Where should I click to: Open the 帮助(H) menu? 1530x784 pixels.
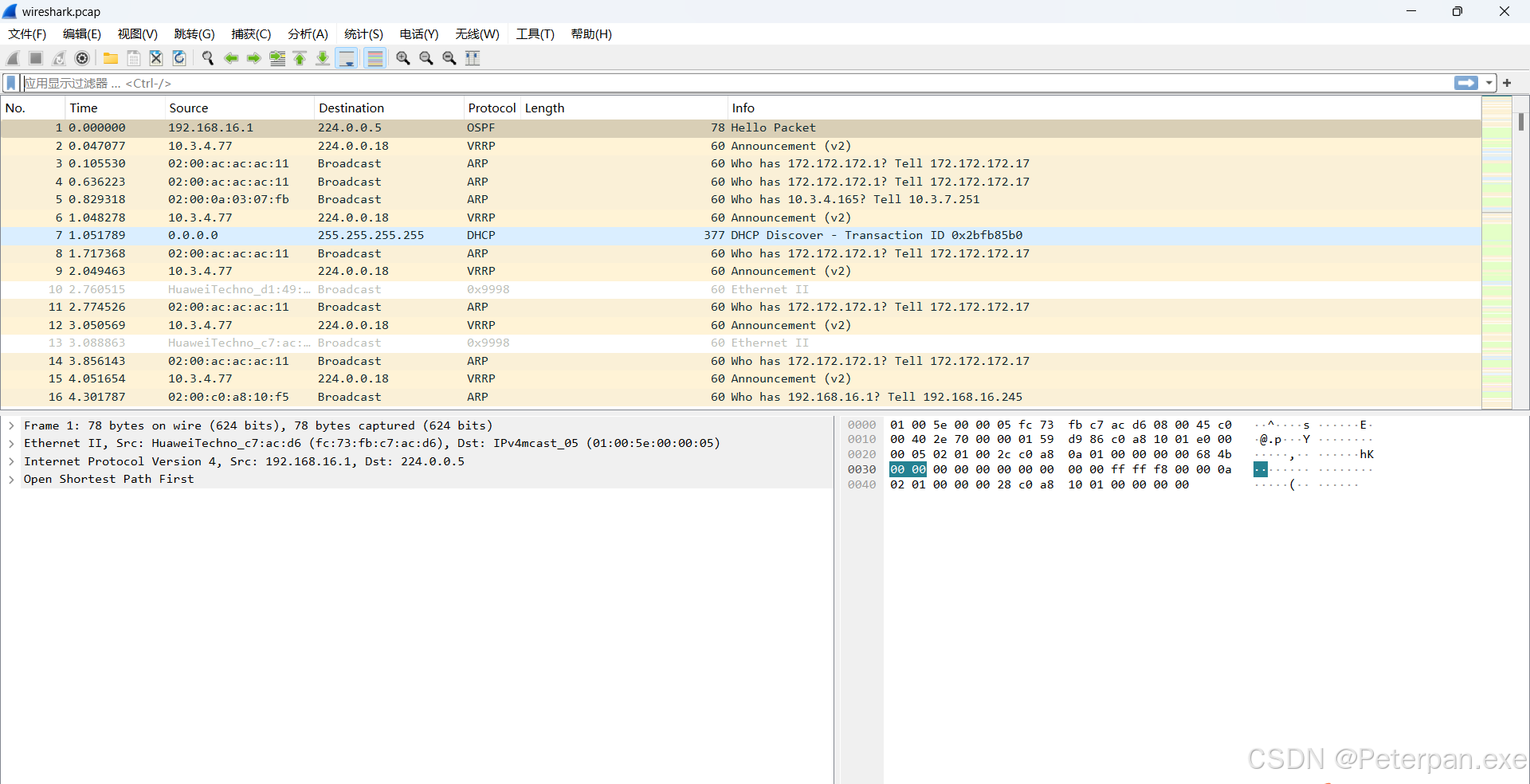tap(591, 34)
